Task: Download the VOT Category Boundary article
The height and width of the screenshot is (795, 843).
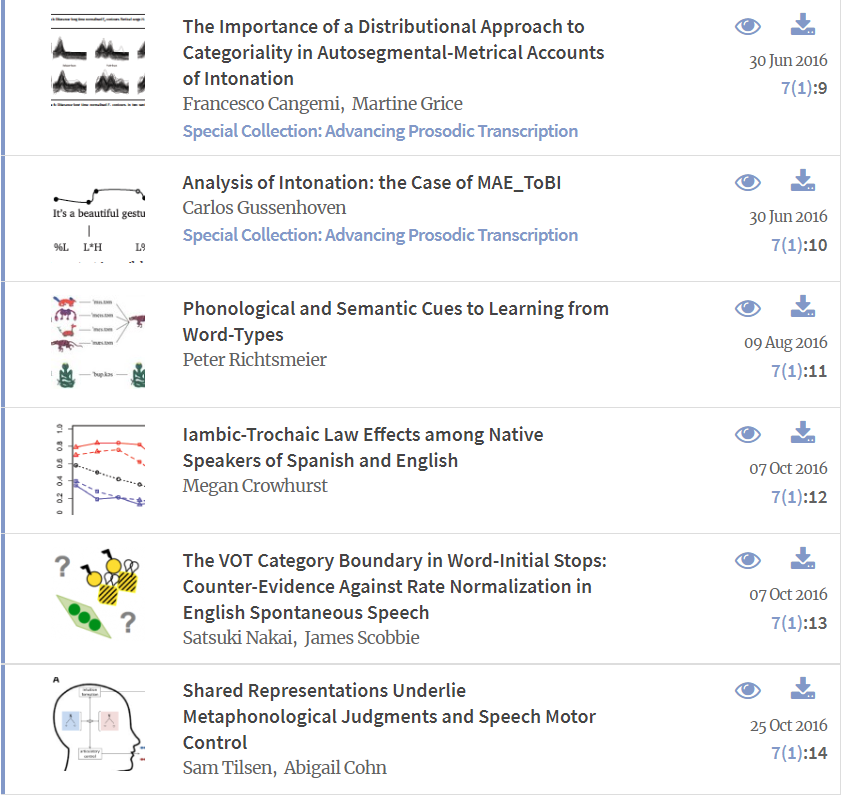Action: [x=803, y=559]
